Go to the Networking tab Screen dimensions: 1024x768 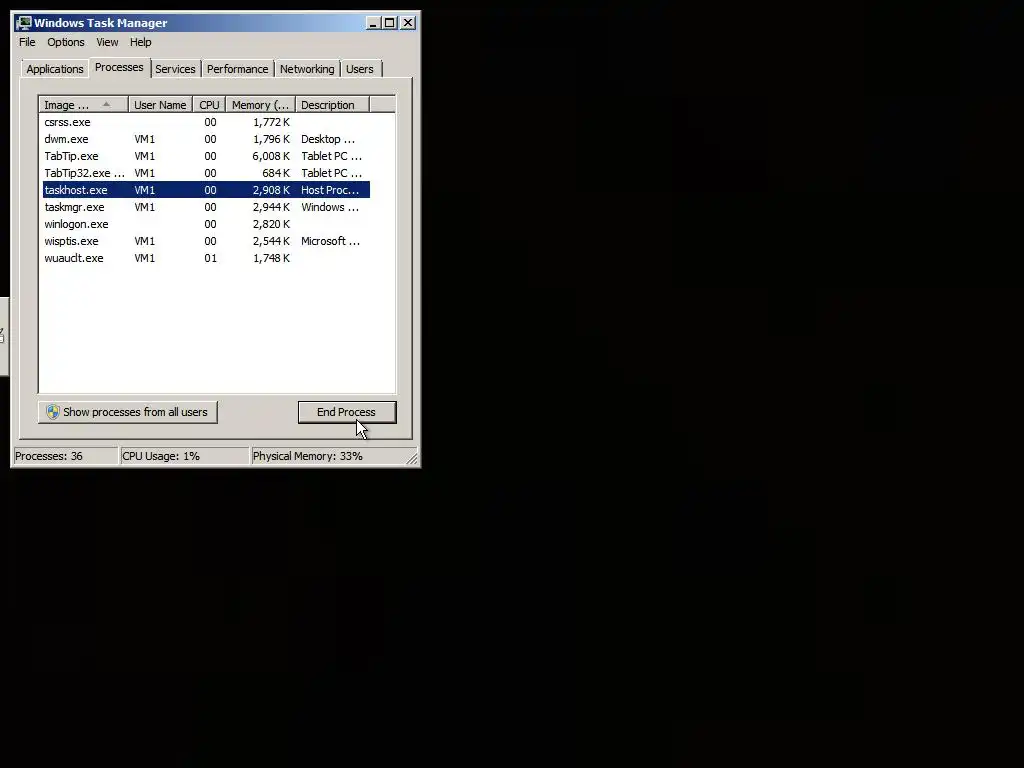tap(307, 69)
